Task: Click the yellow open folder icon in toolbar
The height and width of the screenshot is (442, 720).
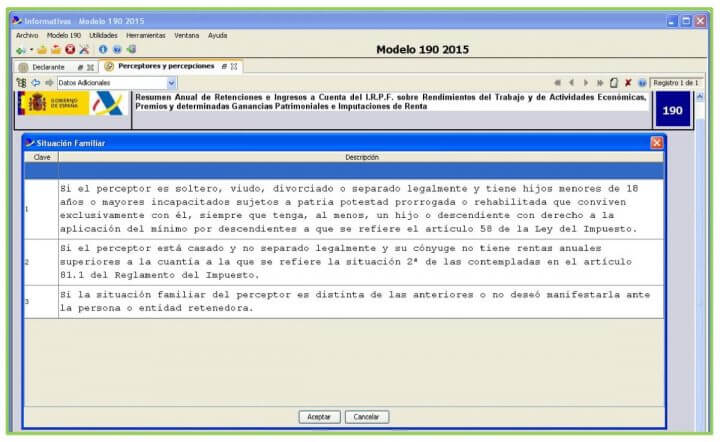Action: point(42,50)
